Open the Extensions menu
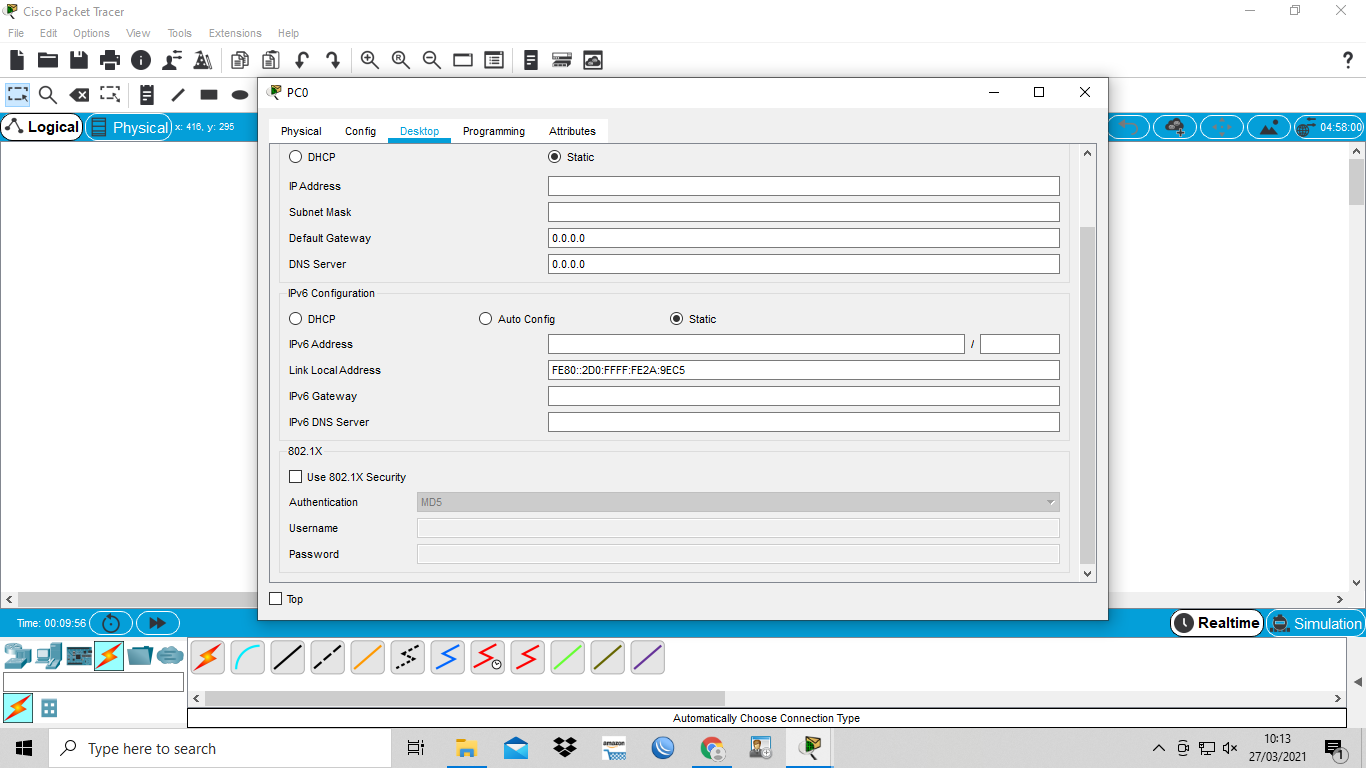The height and width of the screenshot is (768, 1366). pos(235,33)
